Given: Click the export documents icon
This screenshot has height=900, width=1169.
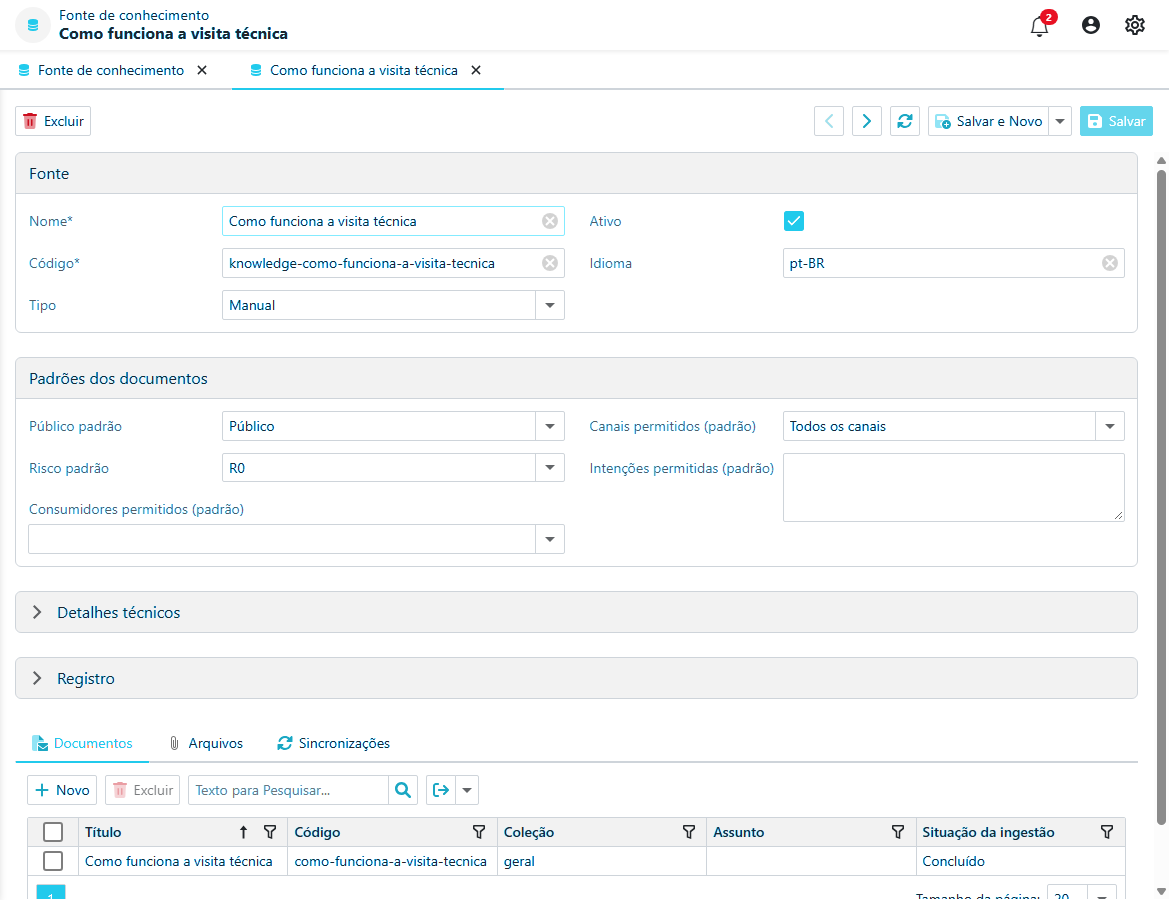Looking at the screenshot, I should (x=441, y=790).
